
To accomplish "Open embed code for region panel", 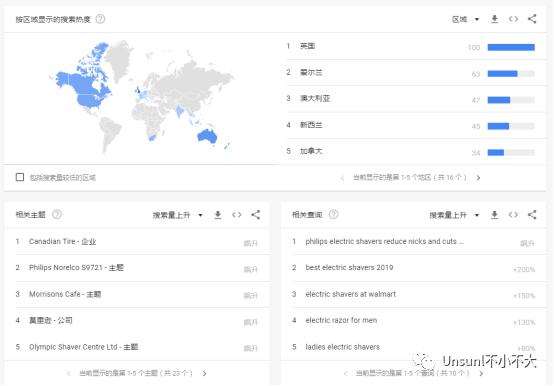I will (x=513, y=19).
